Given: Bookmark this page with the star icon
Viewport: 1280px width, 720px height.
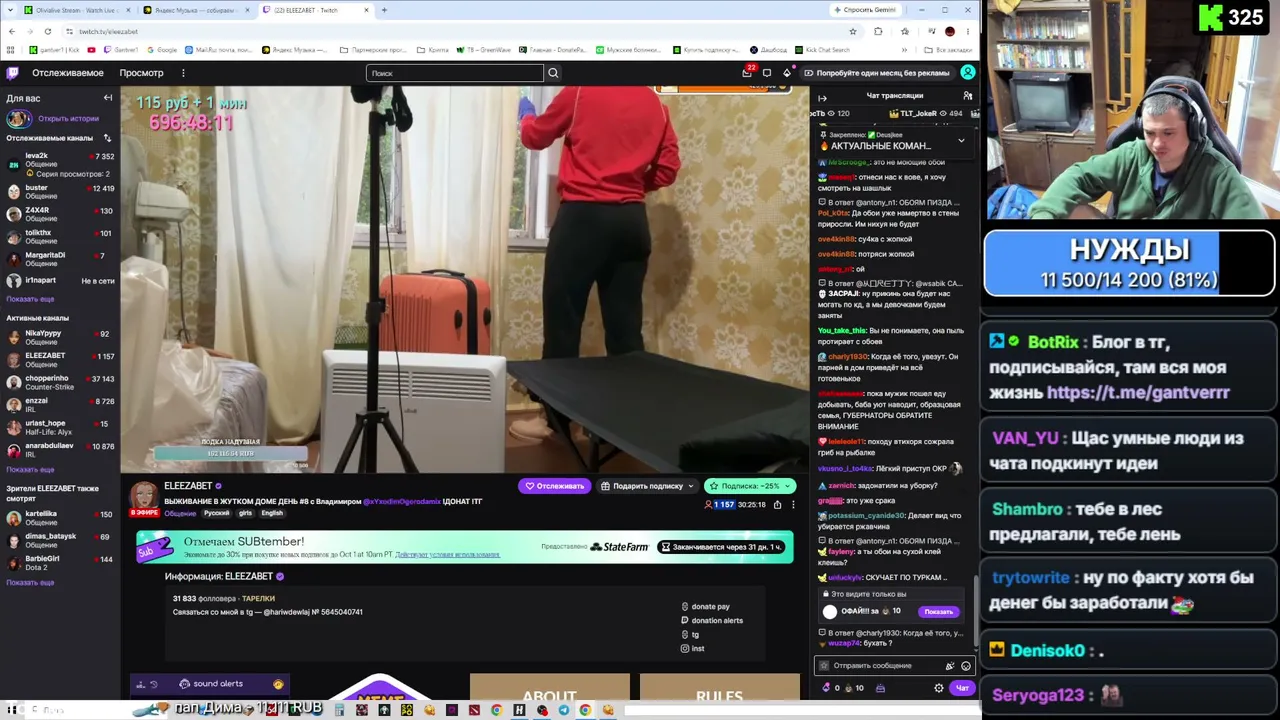Looking at the screenshot, I should coord(853,31).
